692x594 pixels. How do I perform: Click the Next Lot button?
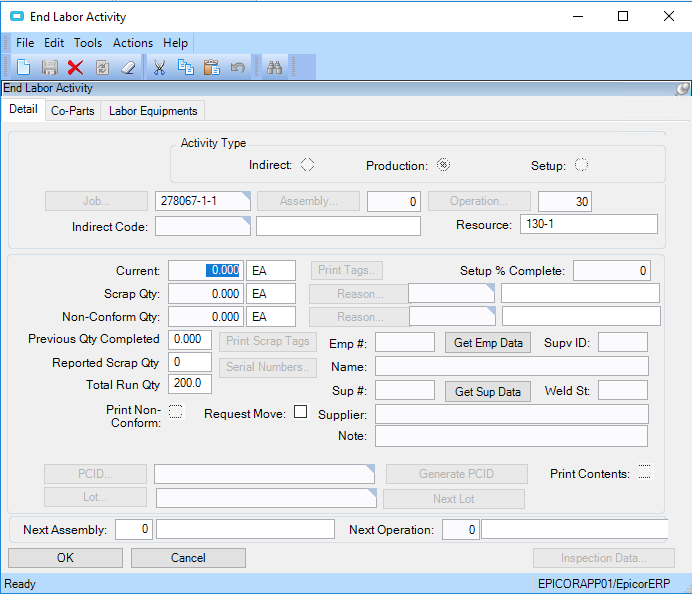pyautogui.click(x=454, y=499)
